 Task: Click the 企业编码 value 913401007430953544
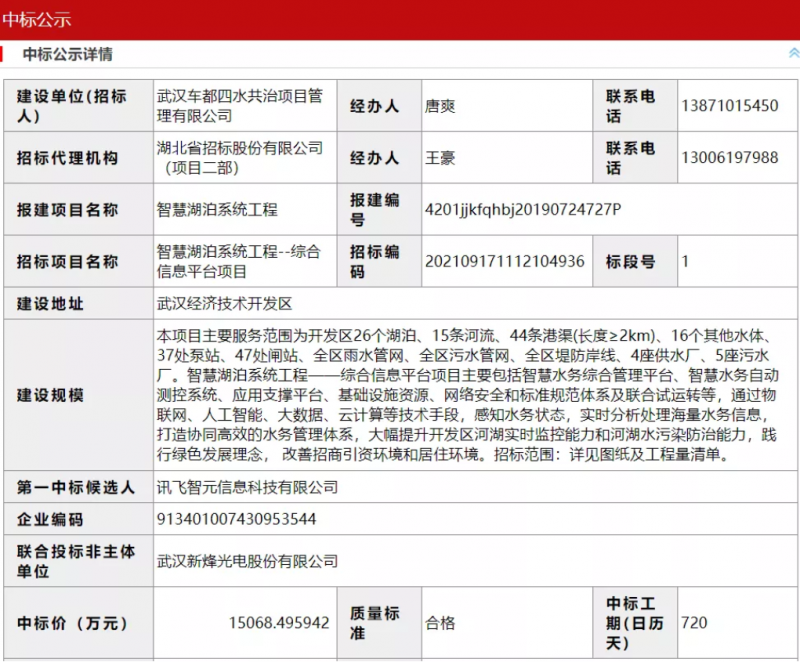pos(237,519)
